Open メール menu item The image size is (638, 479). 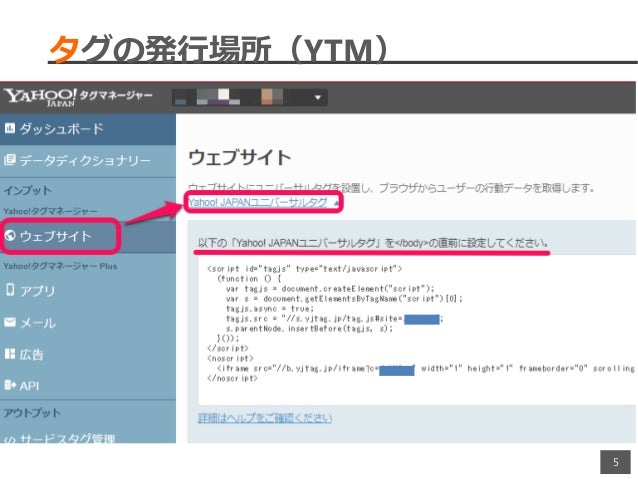tap(88, 323)
